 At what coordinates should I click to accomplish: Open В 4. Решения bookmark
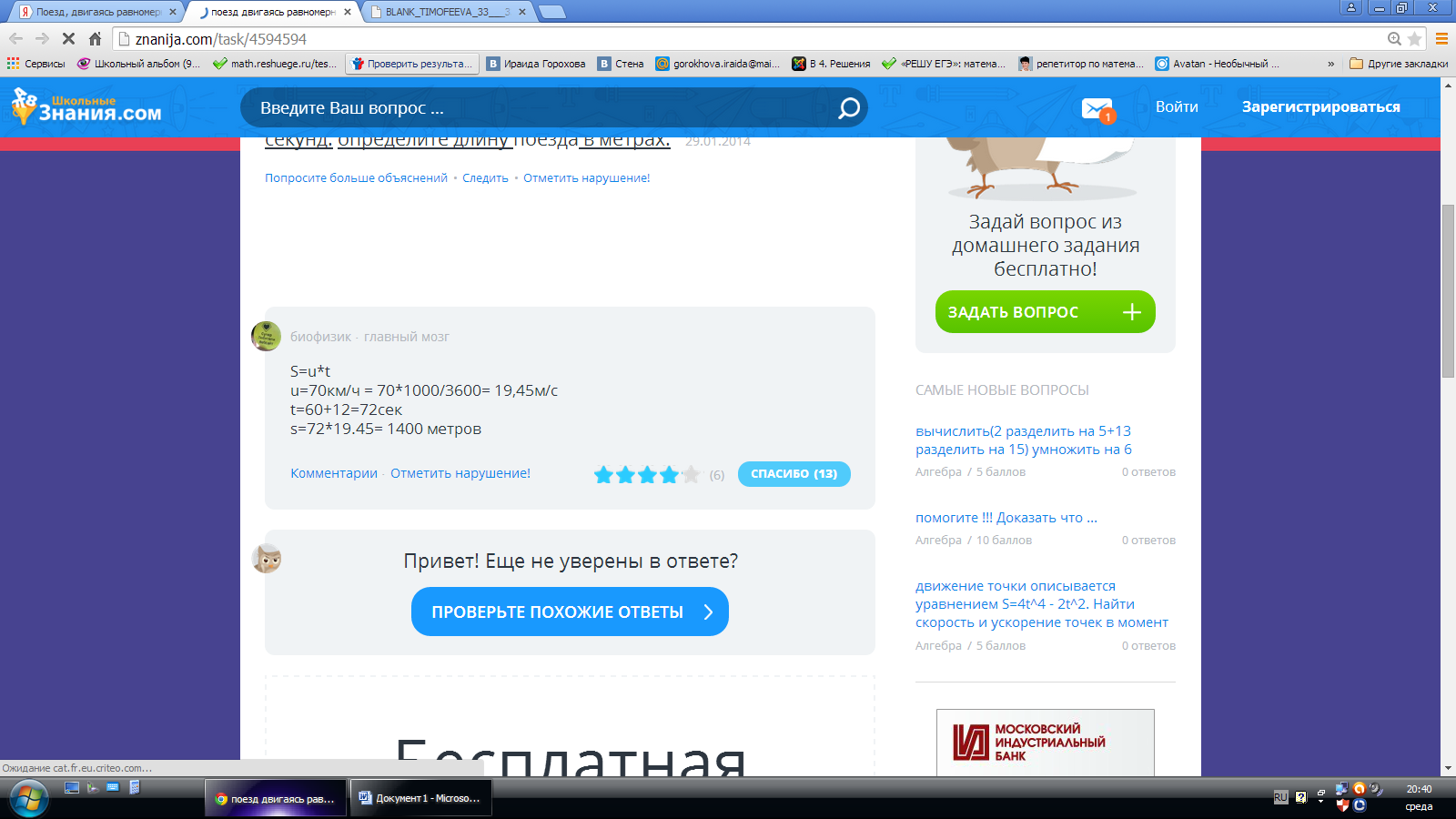pos(831,64)
